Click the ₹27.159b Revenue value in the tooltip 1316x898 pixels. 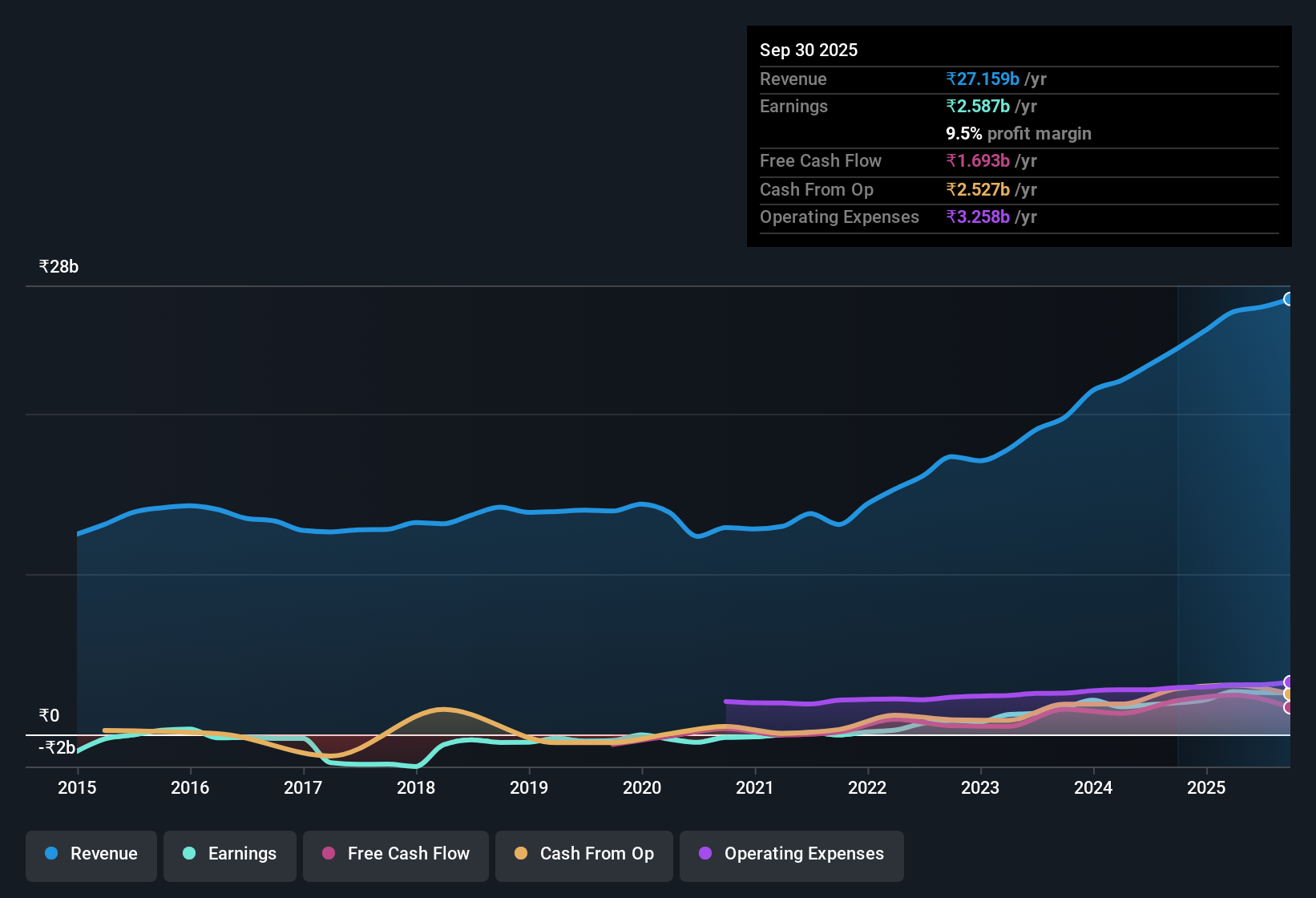coord(984,79)
